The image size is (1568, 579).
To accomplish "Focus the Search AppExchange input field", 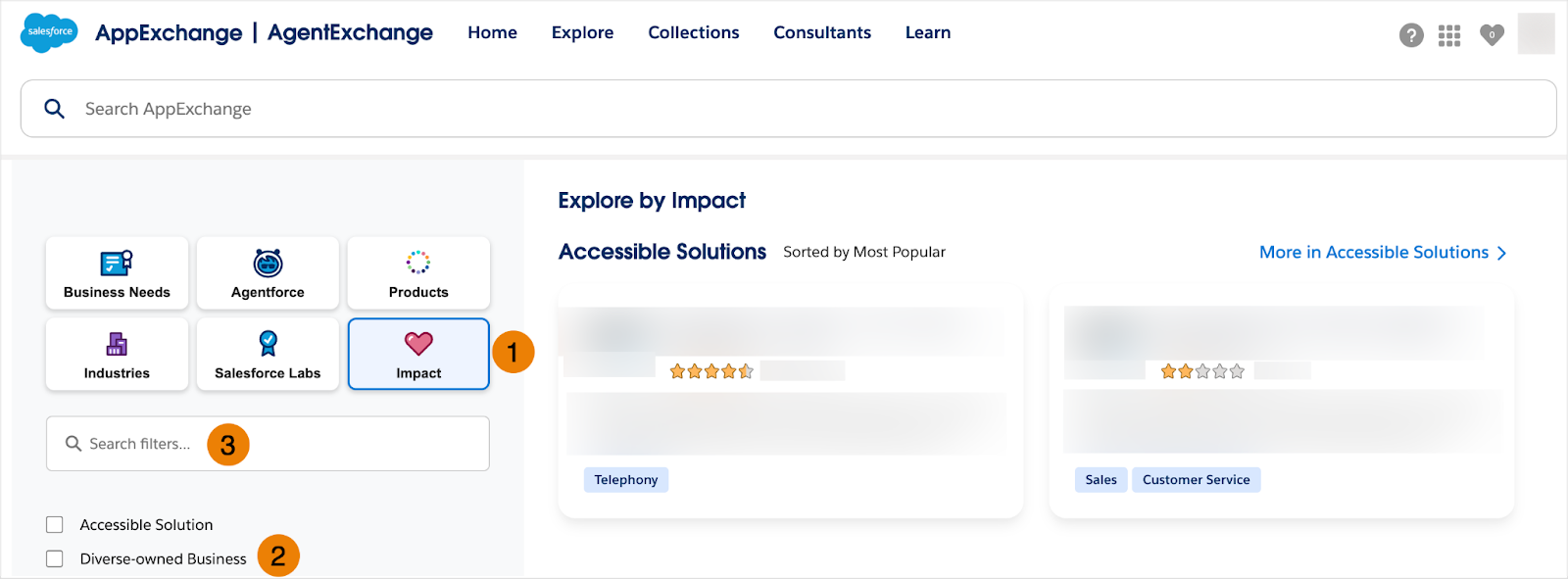I will [789, 109].
